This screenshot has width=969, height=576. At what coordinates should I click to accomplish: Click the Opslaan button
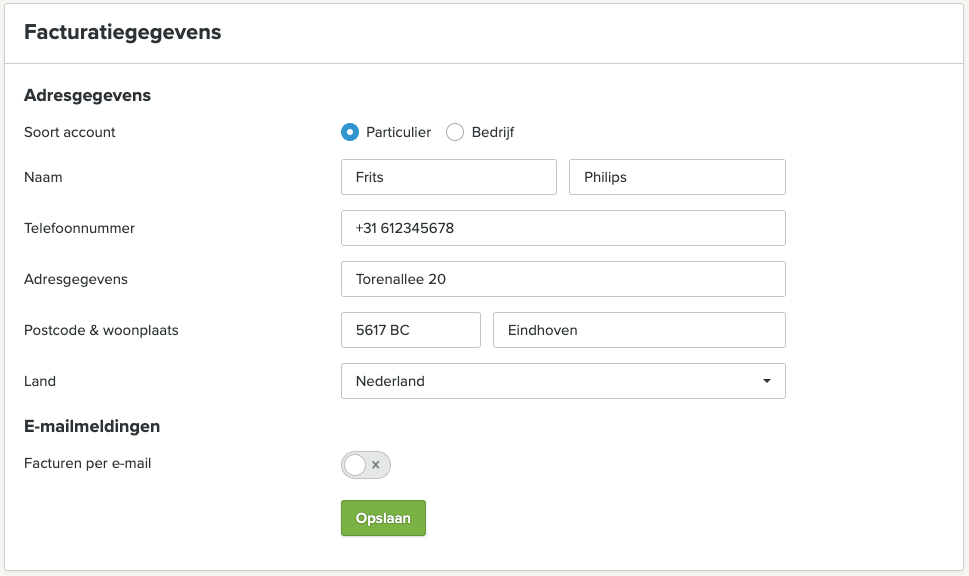[383, 518]
